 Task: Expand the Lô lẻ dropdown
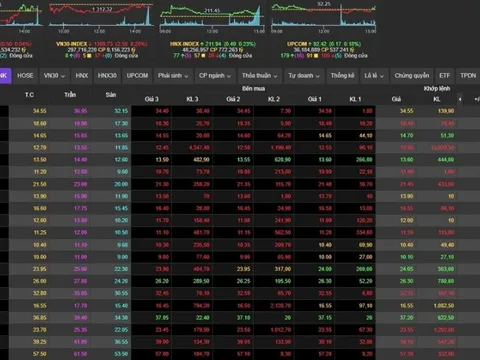pos(374,76)
